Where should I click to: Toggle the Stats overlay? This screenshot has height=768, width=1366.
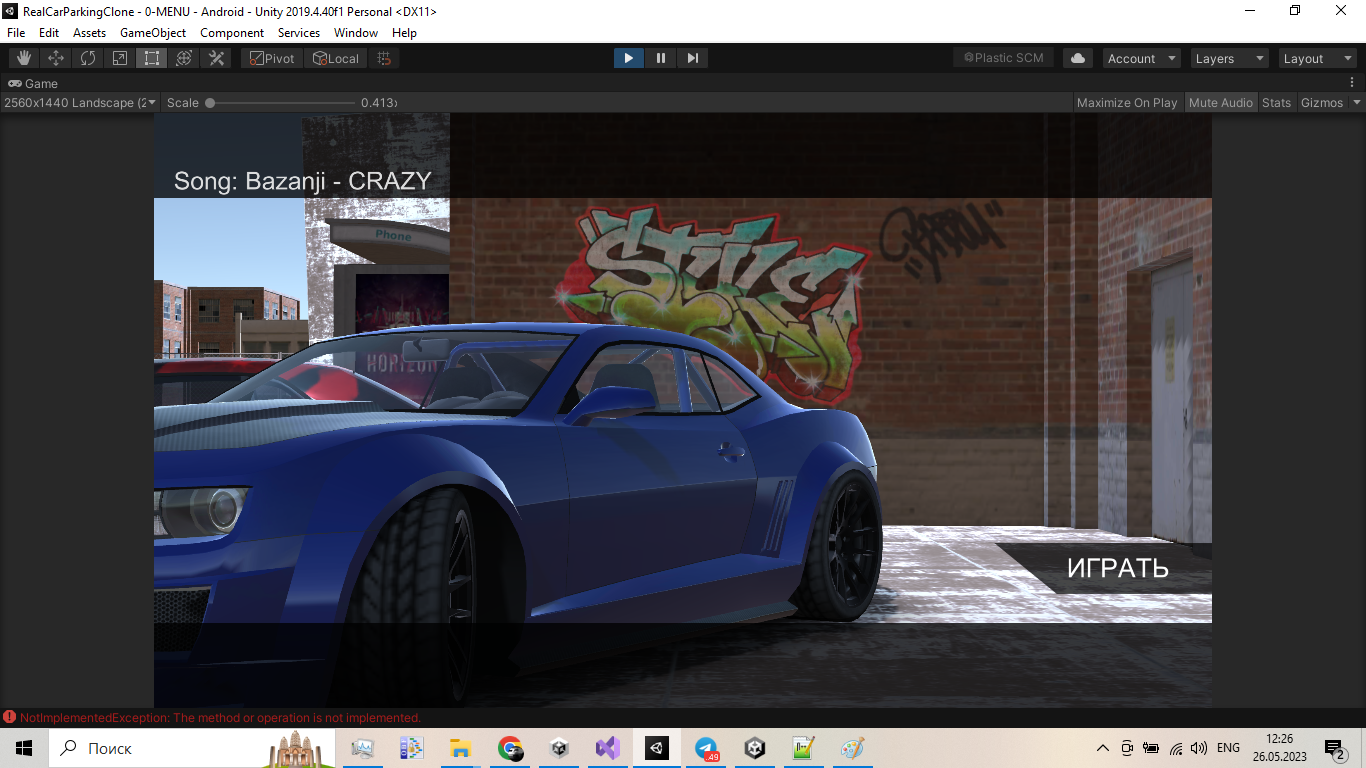1276,102
